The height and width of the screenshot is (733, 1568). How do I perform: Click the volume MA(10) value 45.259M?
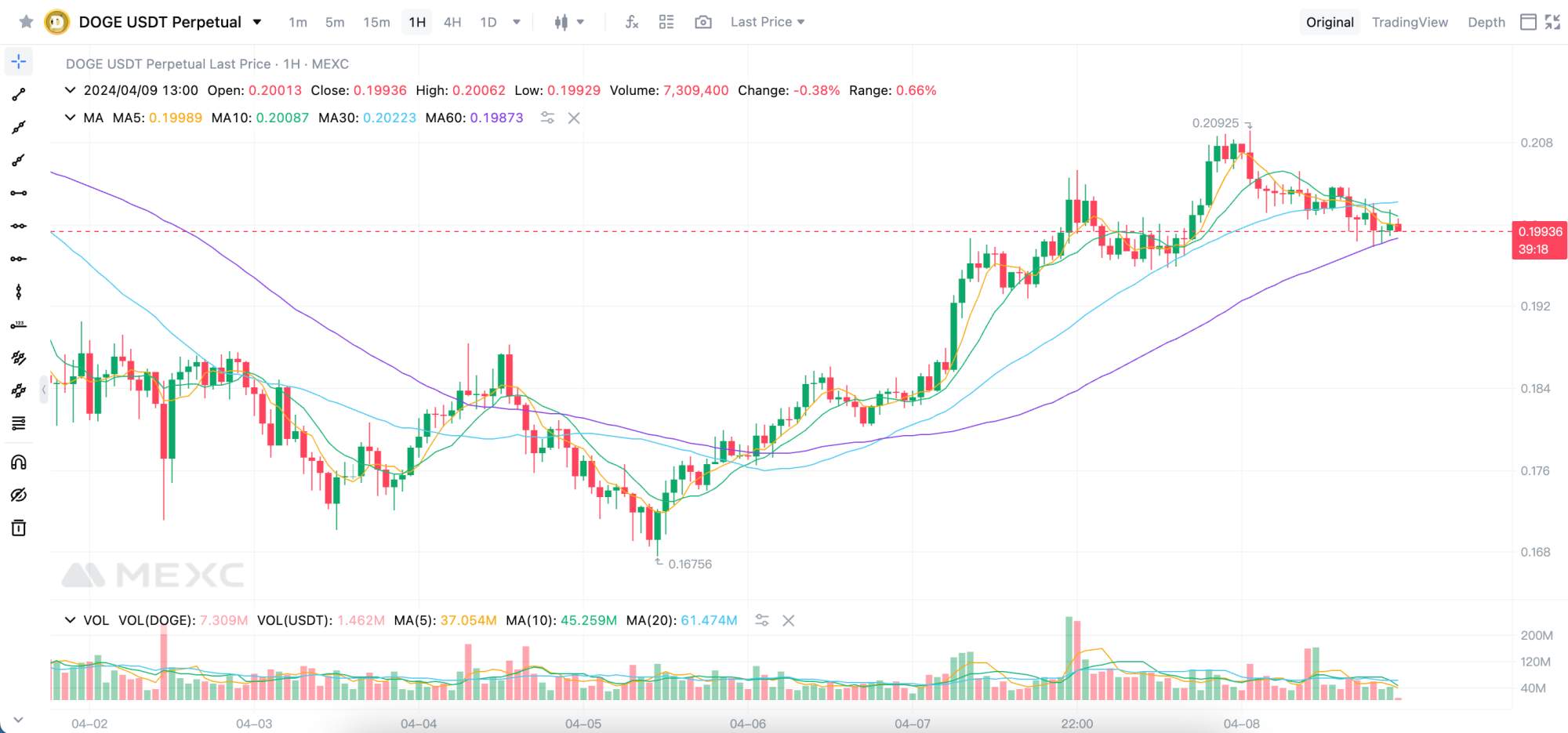pos(589,620)
